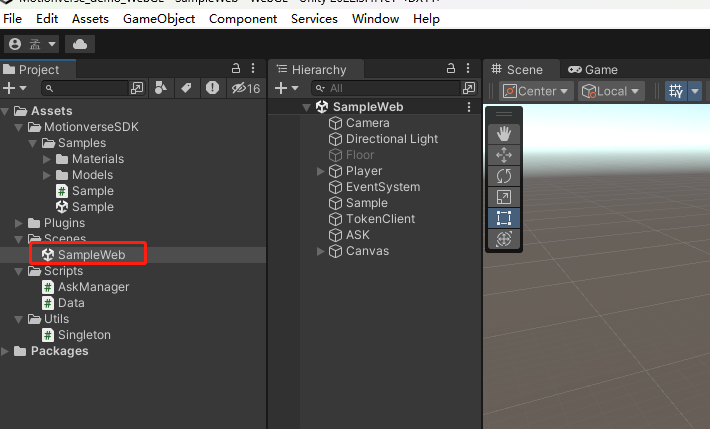Select the disabled Floor object
This screenshot has width=710, height=429.
pyautogui.click(x=351, y=155)
